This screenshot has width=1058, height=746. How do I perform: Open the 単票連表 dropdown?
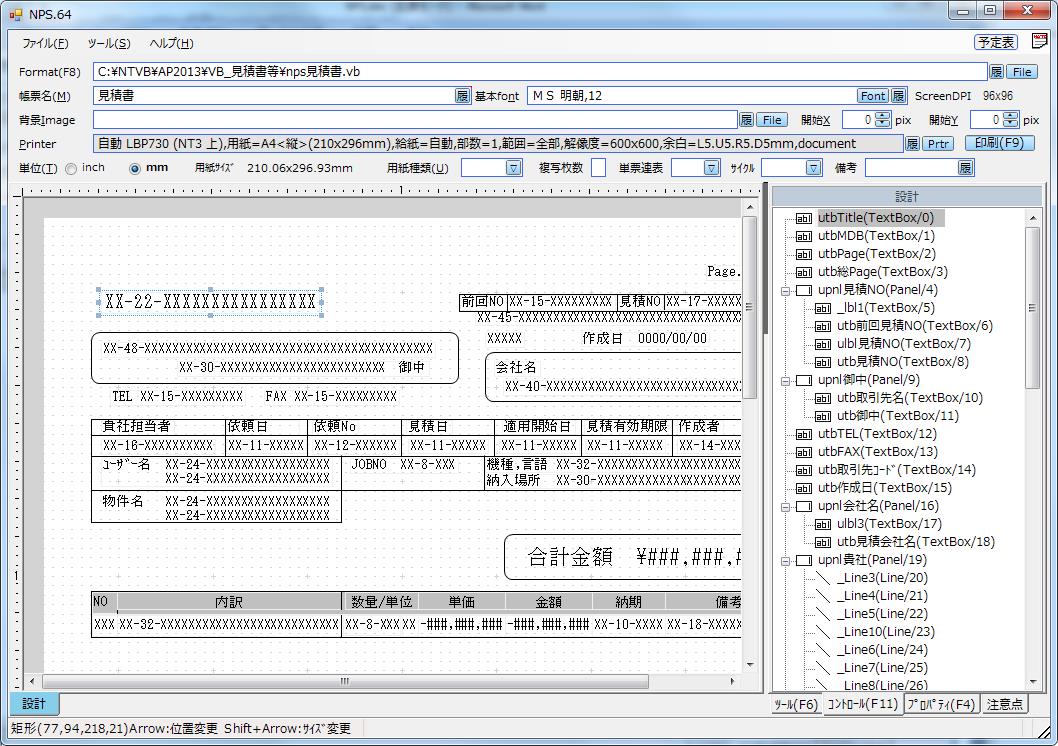tap(710, 168)
